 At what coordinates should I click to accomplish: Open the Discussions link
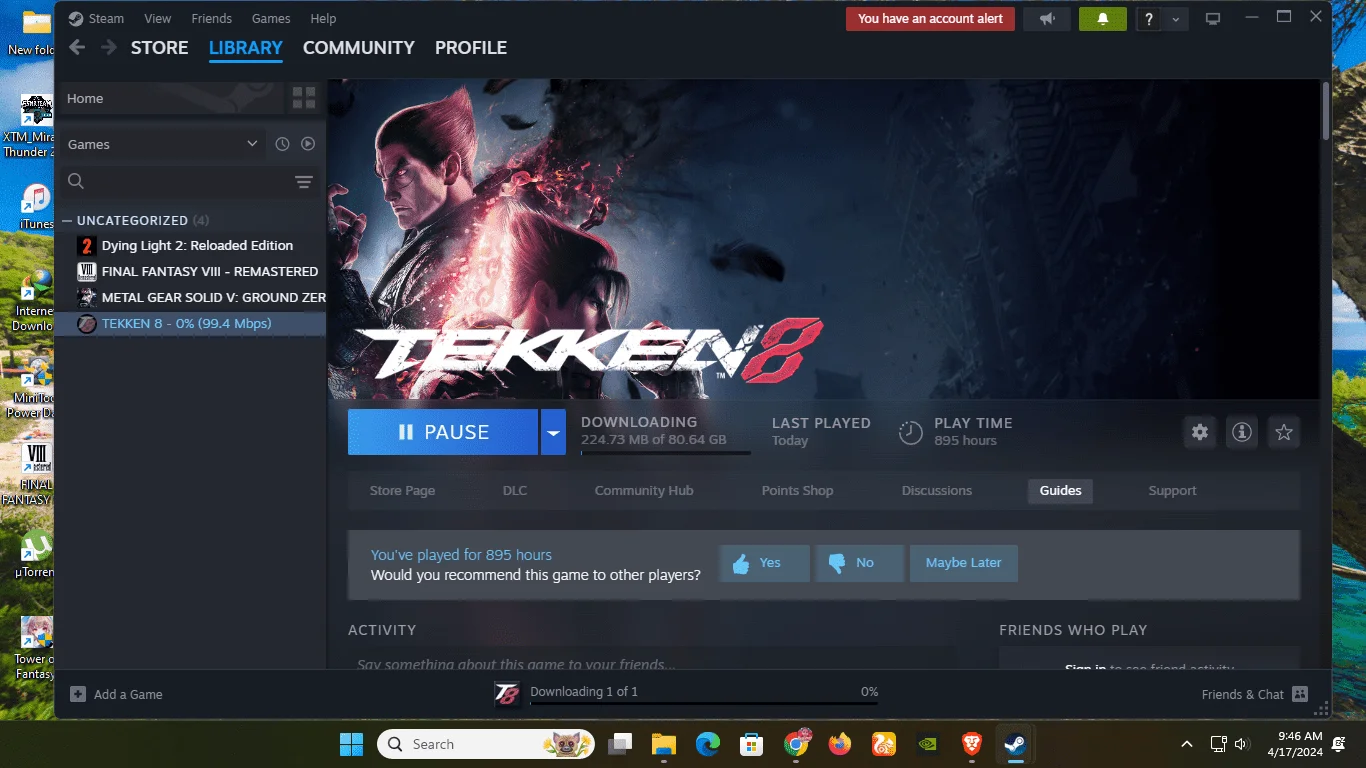pos(936,491)
